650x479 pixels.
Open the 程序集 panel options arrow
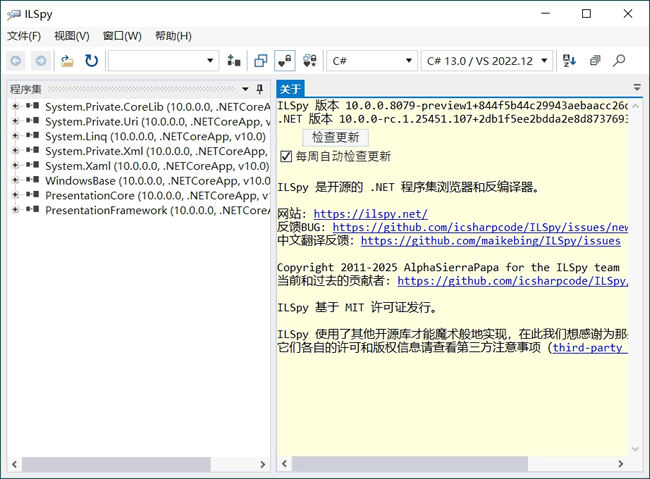[x=245, y=89]
